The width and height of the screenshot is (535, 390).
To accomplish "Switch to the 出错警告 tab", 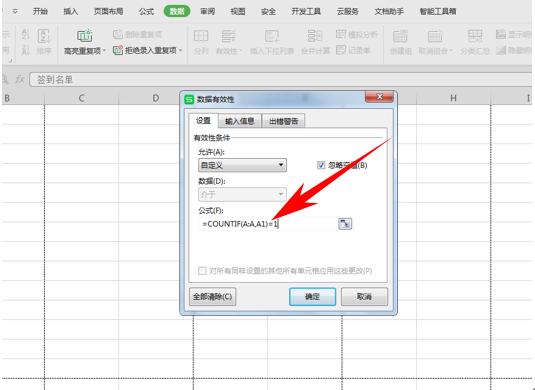I will [x=283, y=121].
